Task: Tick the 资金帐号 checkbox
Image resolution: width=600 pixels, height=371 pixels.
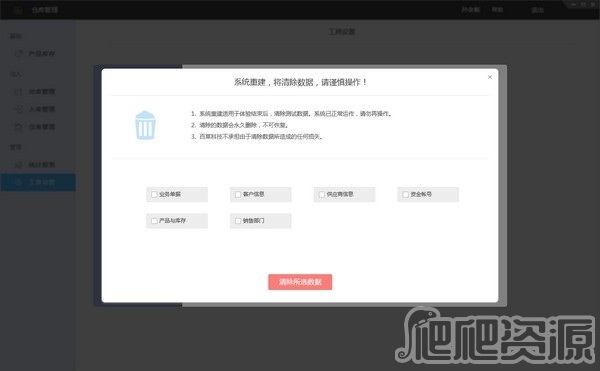Action: [x=406, y=194]
